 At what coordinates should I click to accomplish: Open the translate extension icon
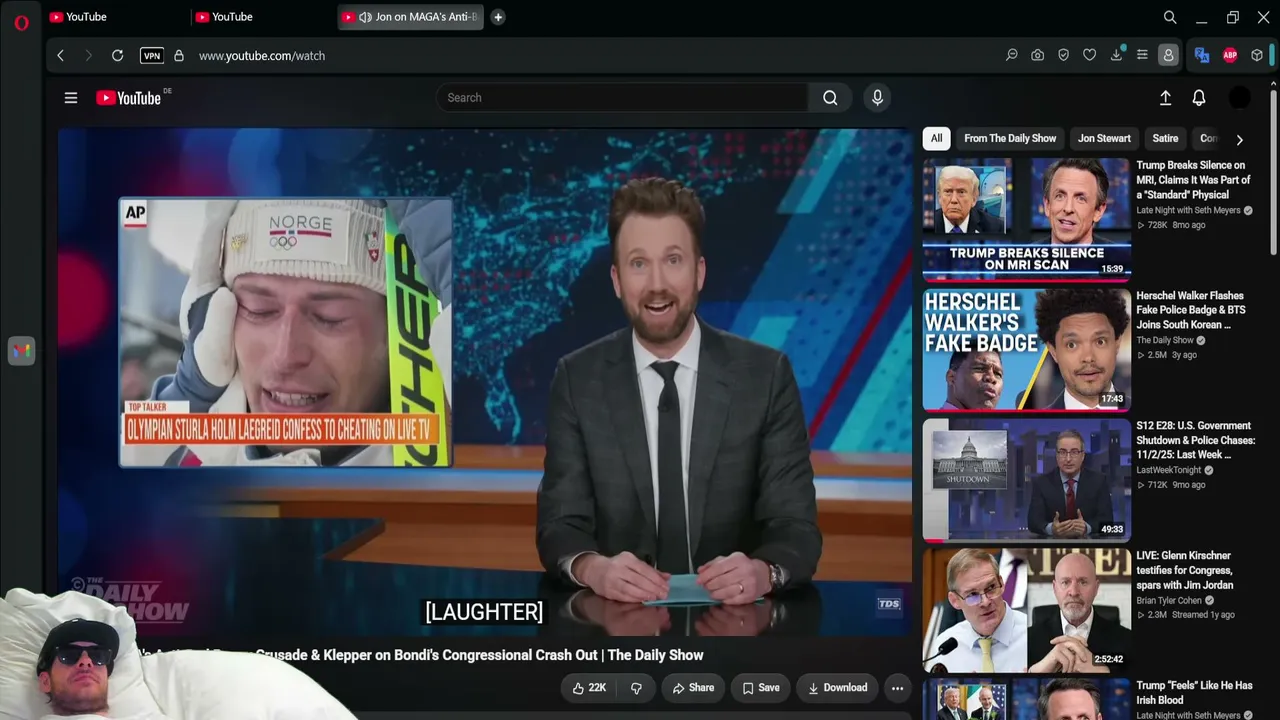coord(1202,56)
